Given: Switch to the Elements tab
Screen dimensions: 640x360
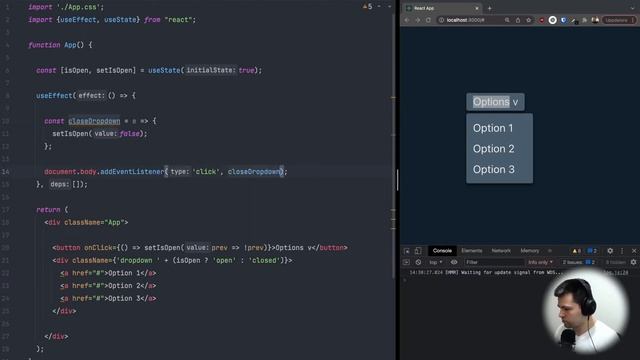Looking at the screenshot, I should point(471,251).
